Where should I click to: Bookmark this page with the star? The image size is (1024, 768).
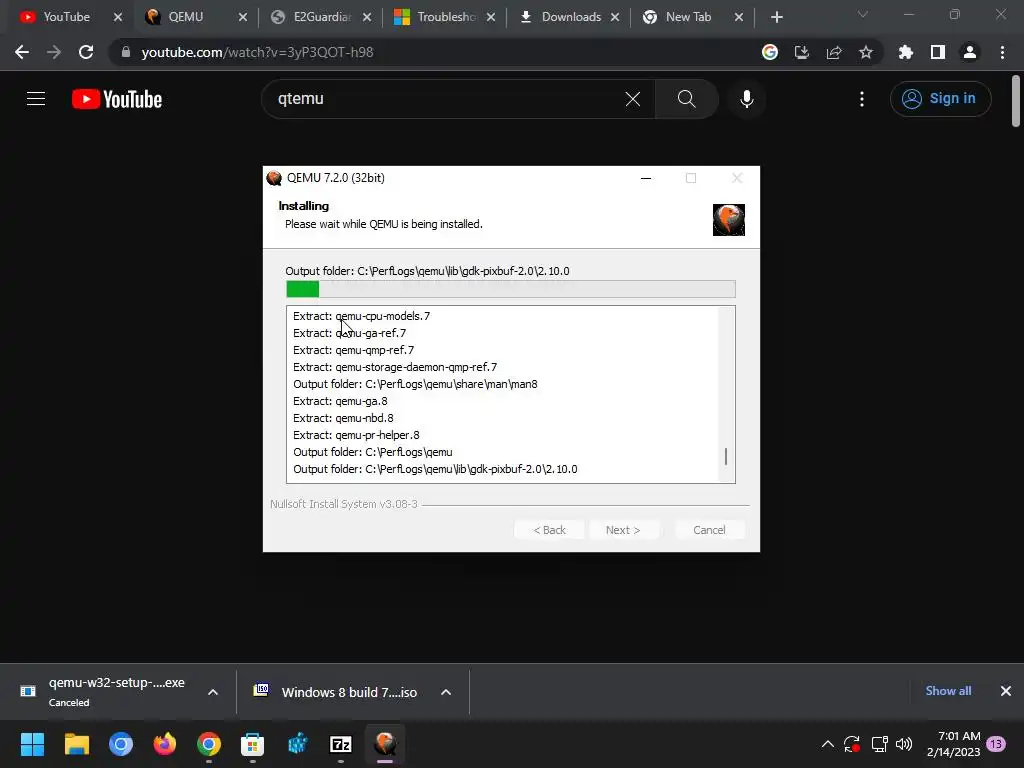click(x=866, y=52)
